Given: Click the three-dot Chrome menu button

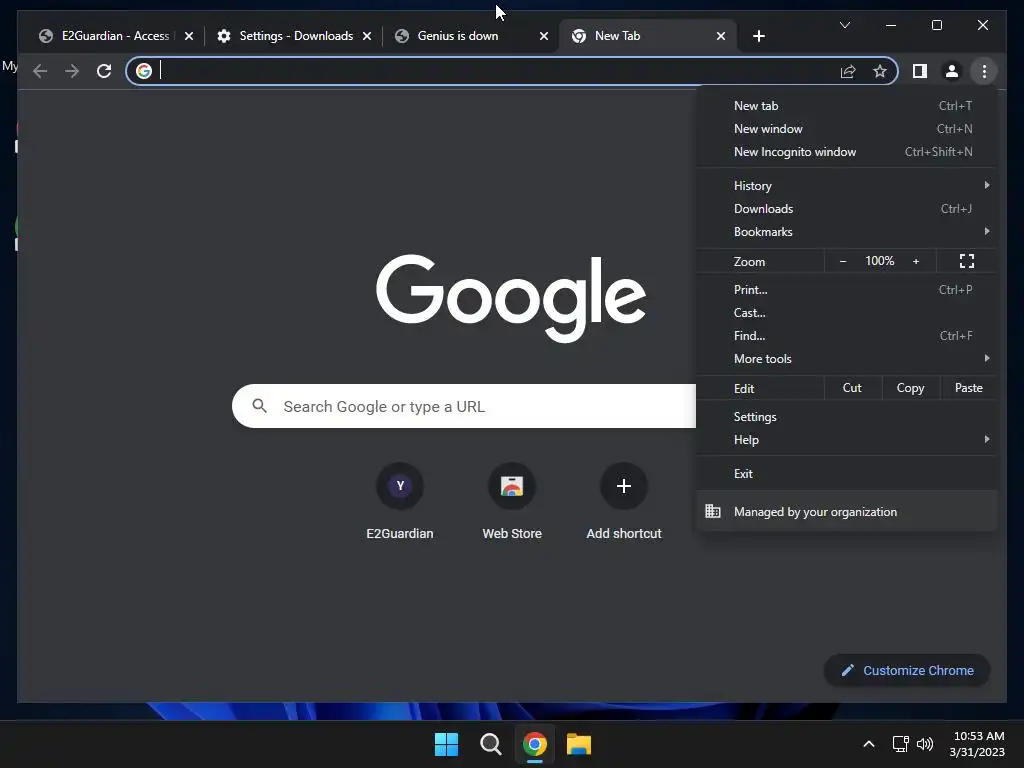Looking at the screenshot, I should [x=984, y=71].
